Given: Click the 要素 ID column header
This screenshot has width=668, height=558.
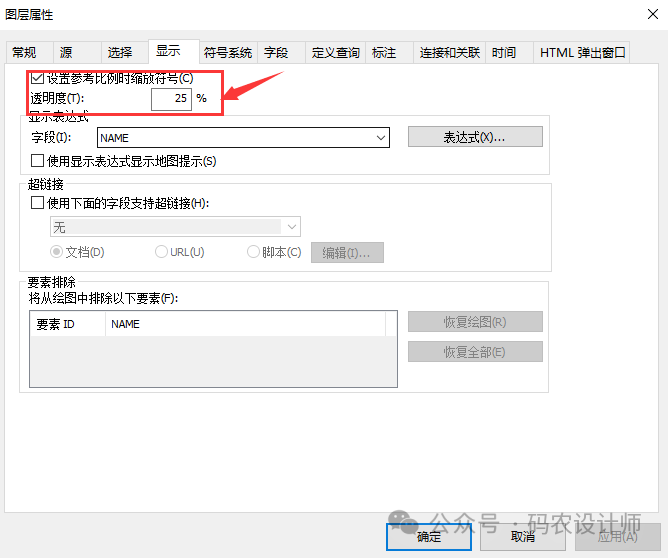Looking at the screenshot, I should [x=66, y=325].
